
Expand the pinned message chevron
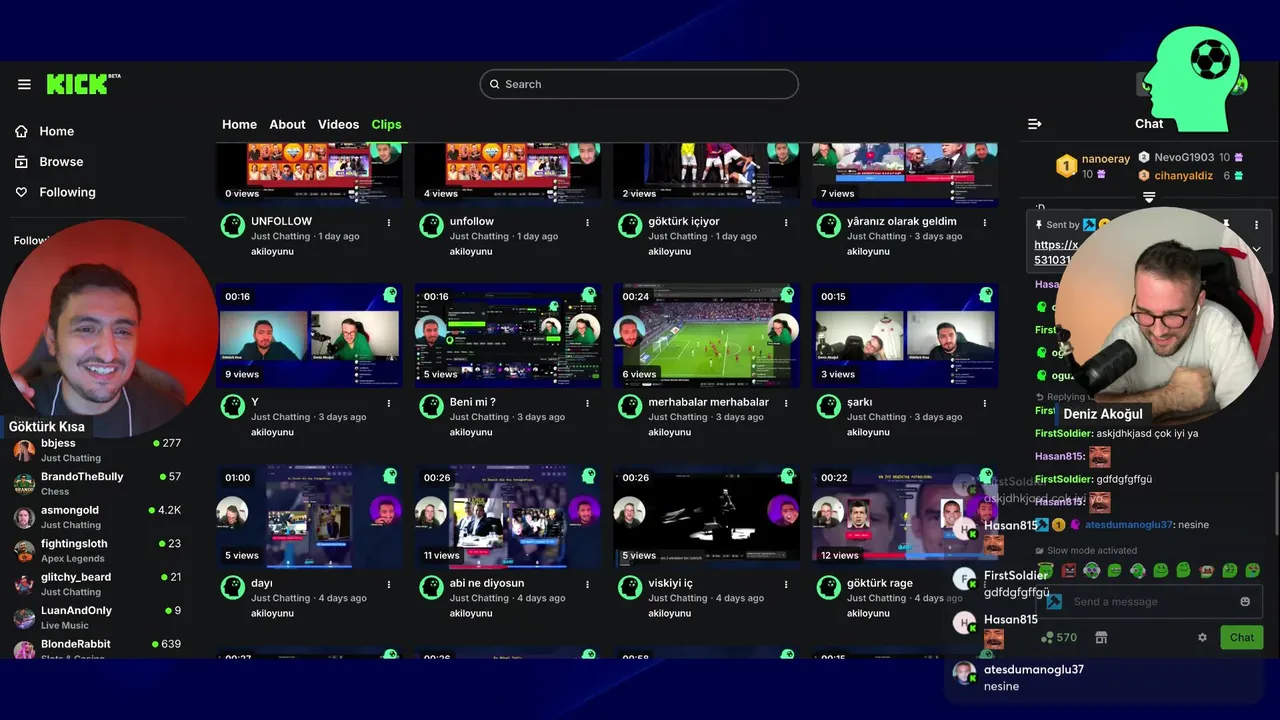click(x=1257, y=249)
